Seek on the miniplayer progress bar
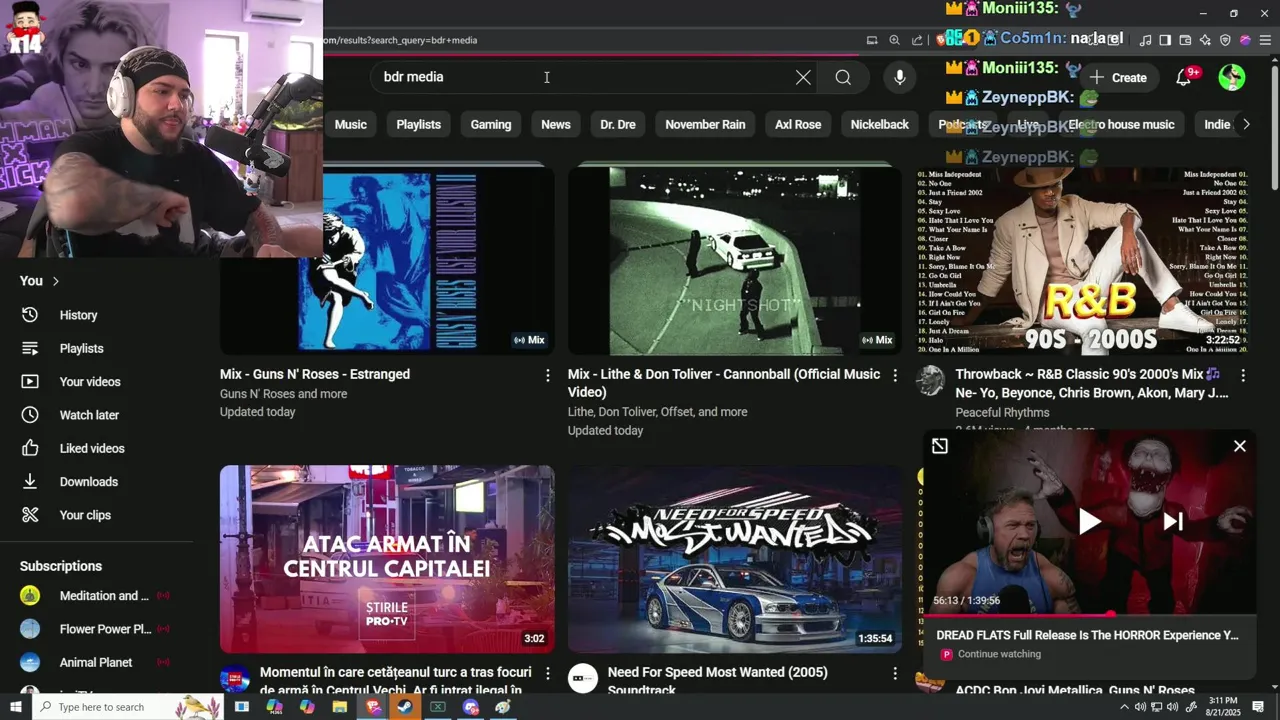 coord(1089,613)
